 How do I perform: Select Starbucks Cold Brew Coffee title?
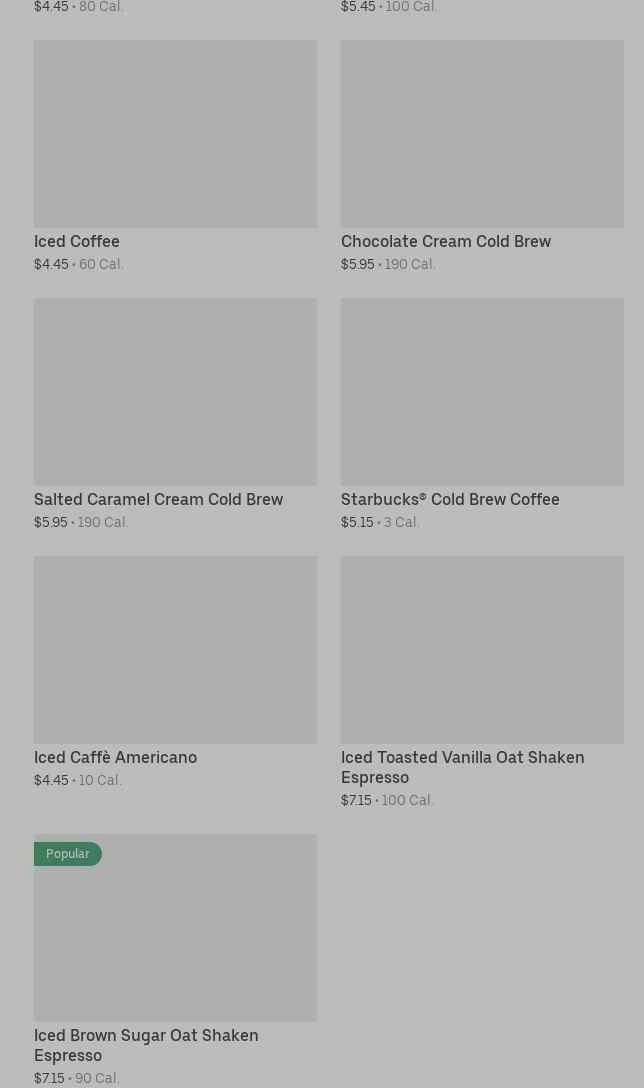click(x=450, y=500)
